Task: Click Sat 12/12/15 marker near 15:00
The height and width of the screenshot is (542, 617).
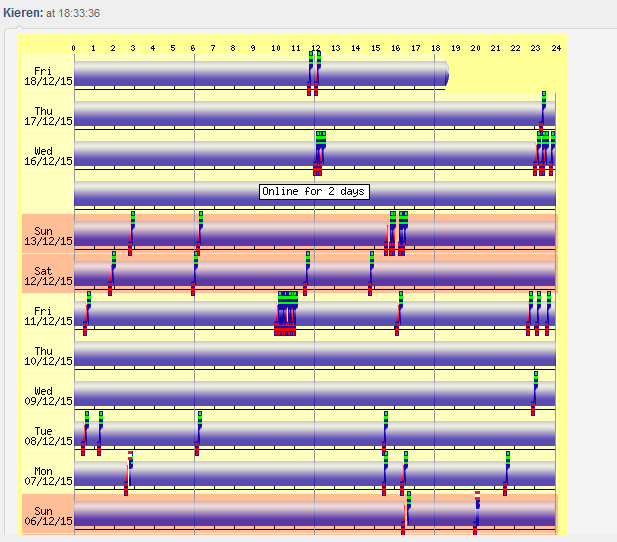Action: 371,274
